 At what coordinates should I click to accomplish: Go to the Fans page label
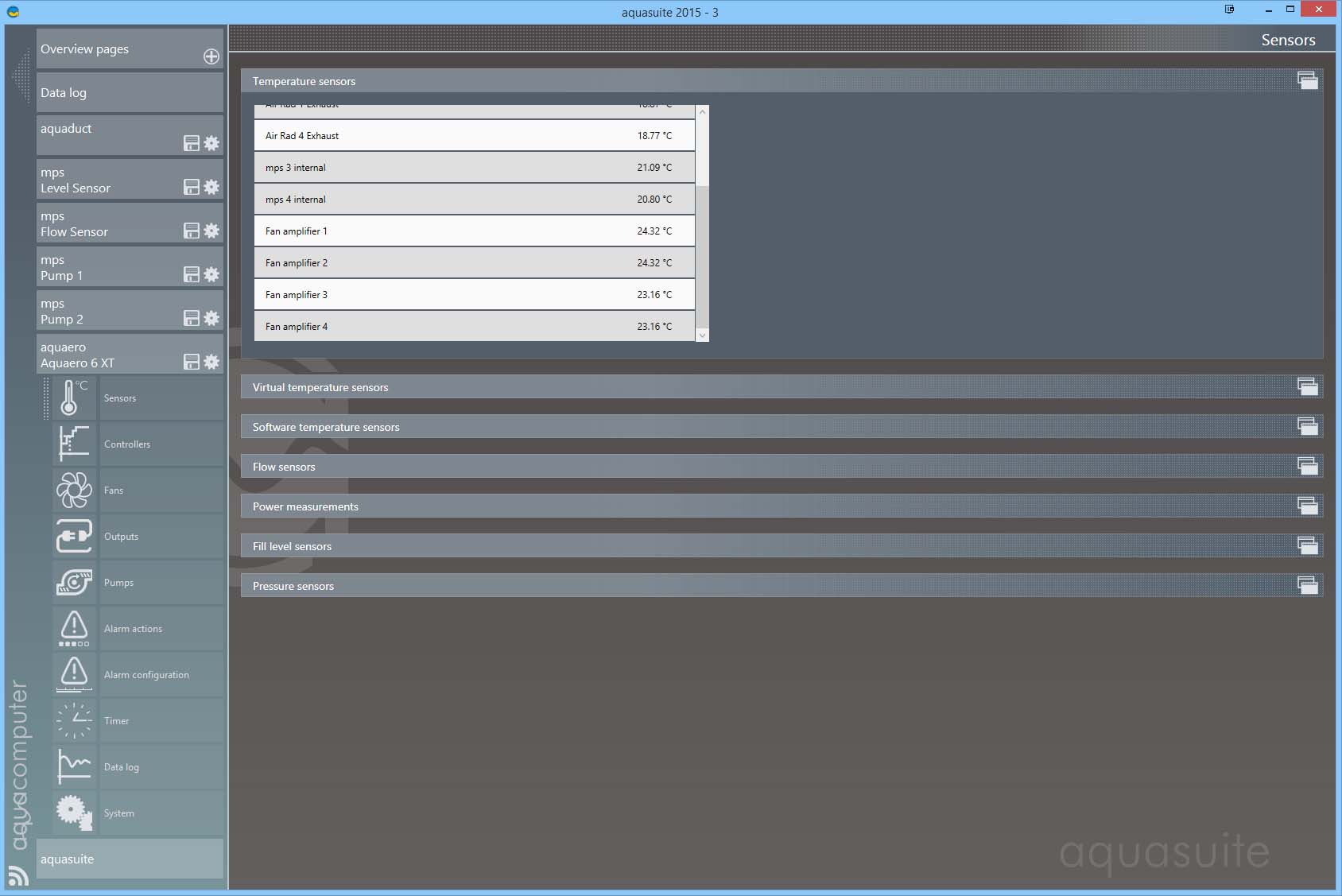[114, 491]
